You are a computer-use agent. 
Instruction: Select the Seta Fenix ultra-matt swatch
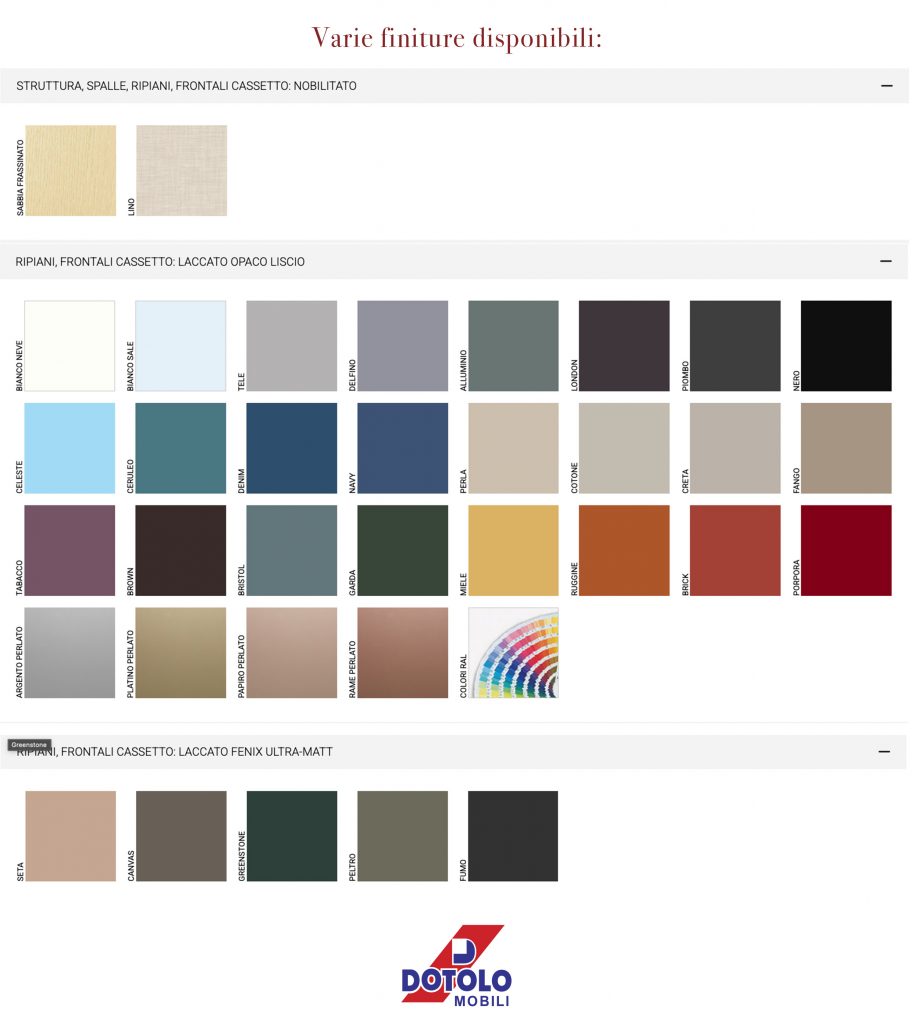point(70,836)
